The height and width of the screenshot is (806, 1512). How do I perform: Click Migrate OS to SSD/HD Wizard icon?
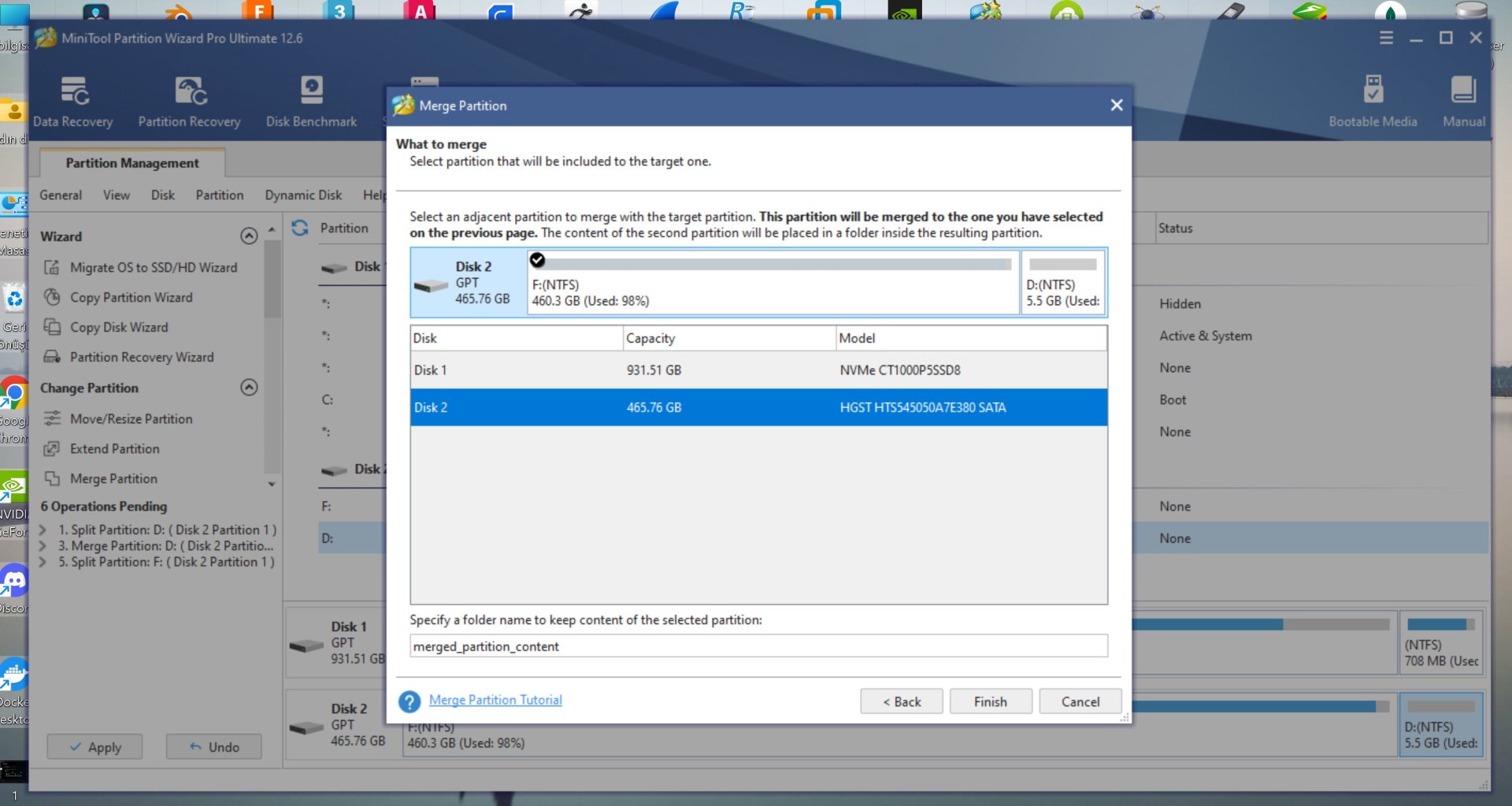pyautogui.click(x=52, y=267)
